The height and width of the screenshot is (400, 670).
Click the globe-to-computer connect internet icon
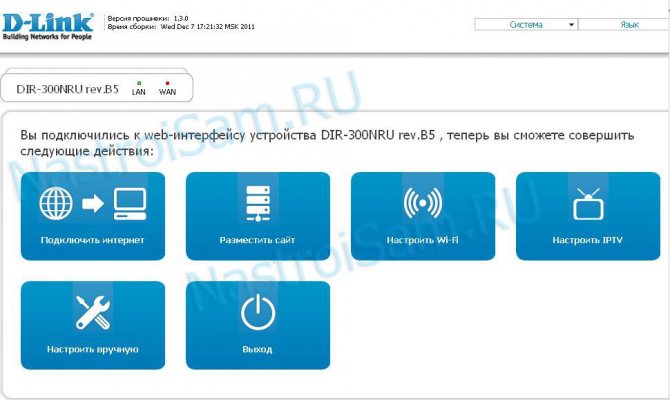[93, 203]
